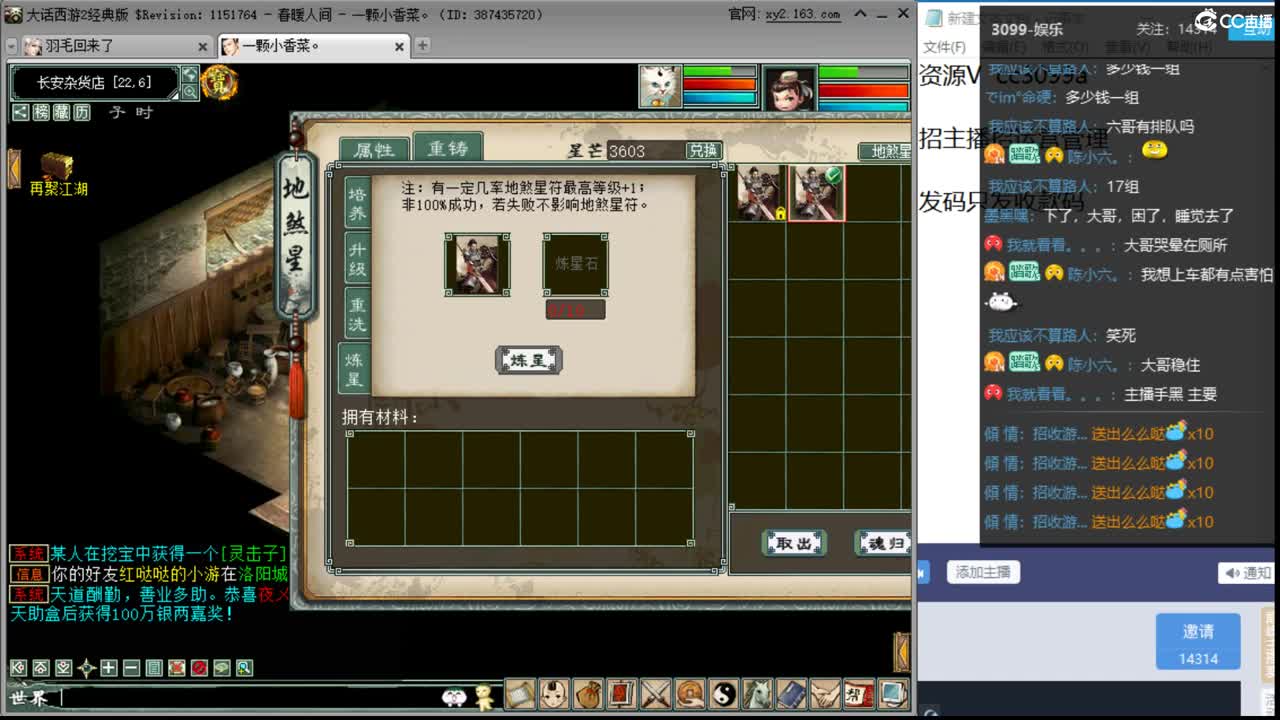Click the 兑换 exchange button
1280x720 pixels.
pyautogui.click(x=703, y=150)
